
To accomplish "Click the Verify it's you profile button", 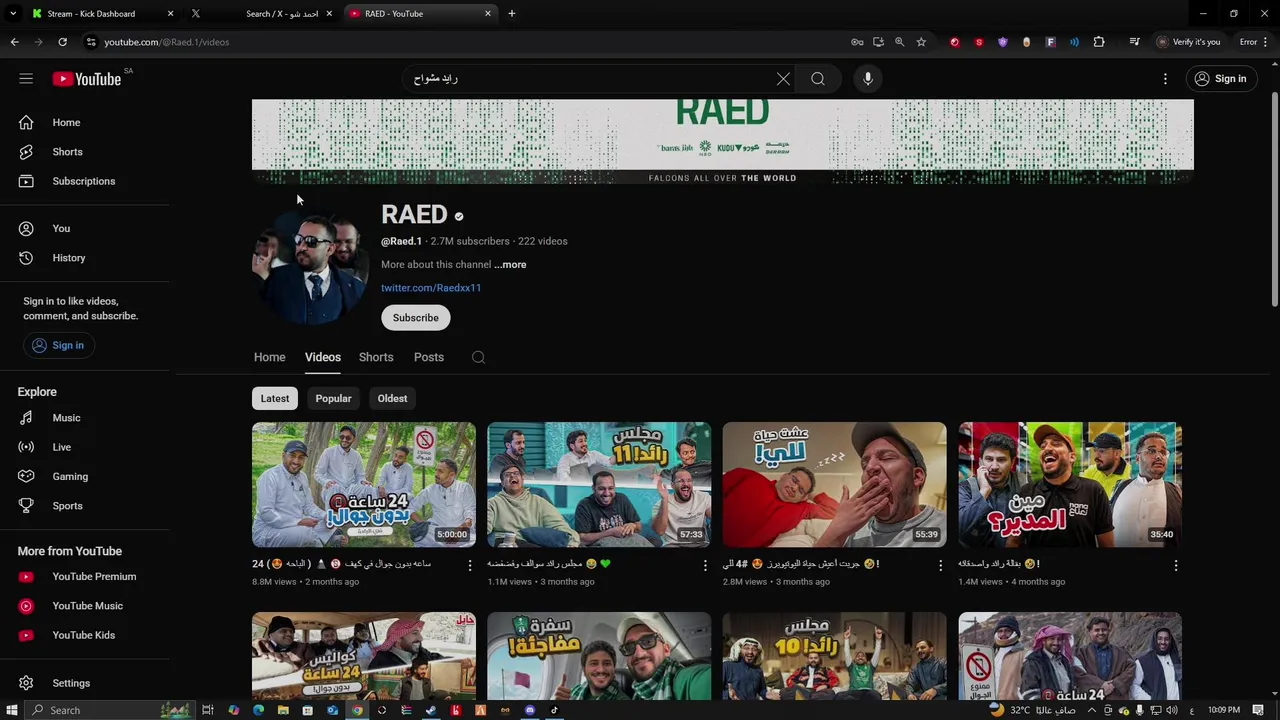I will tap(1188, 42).
